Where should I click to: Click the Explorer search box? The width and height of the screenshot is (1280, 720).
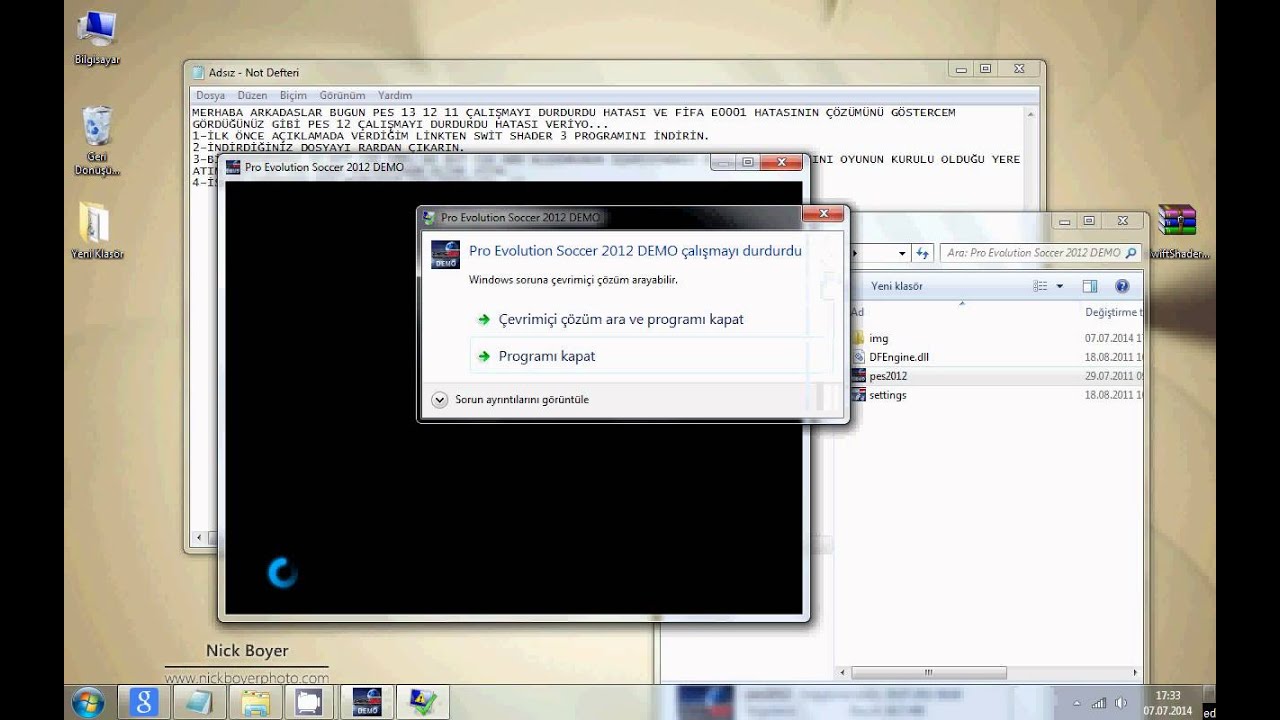1040,253
